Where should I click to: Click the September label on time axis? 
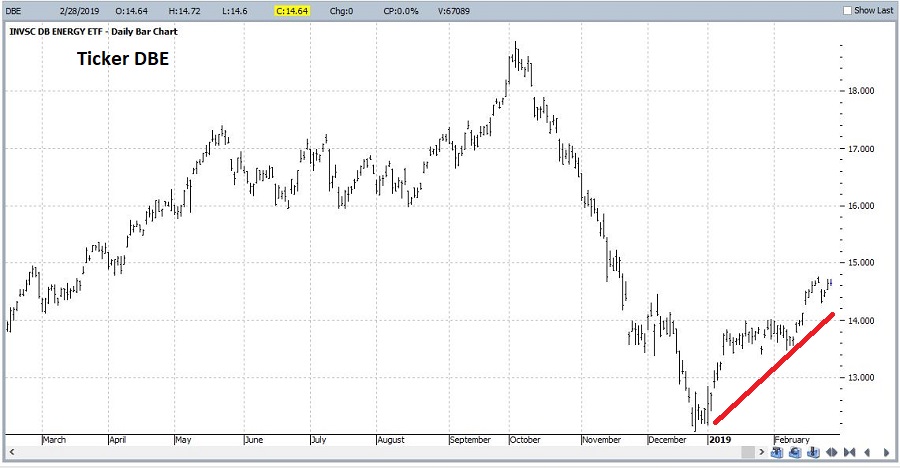tap(470, 440)
